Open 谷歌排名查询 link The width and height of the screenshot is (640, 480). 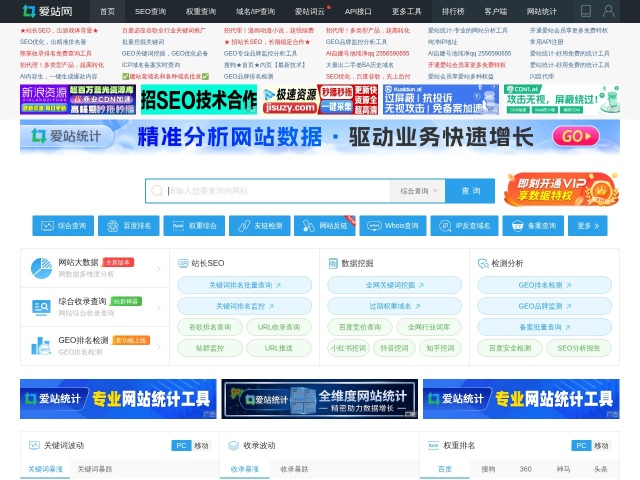coord(210,327)
